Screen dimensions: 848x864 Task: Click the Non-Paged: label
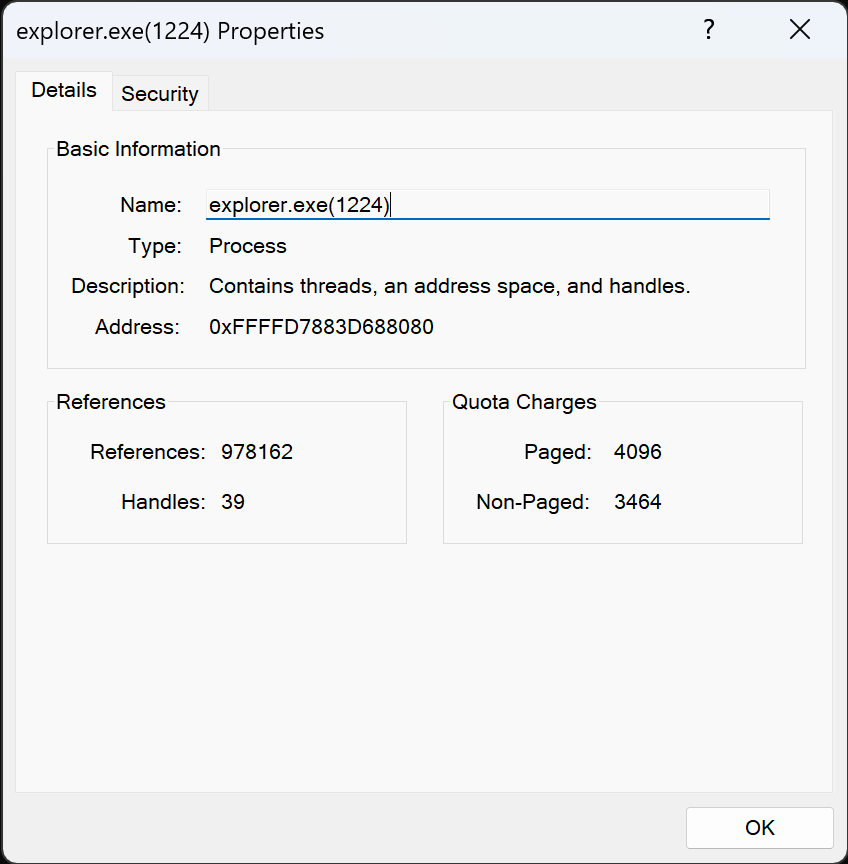tap(533, 502)
